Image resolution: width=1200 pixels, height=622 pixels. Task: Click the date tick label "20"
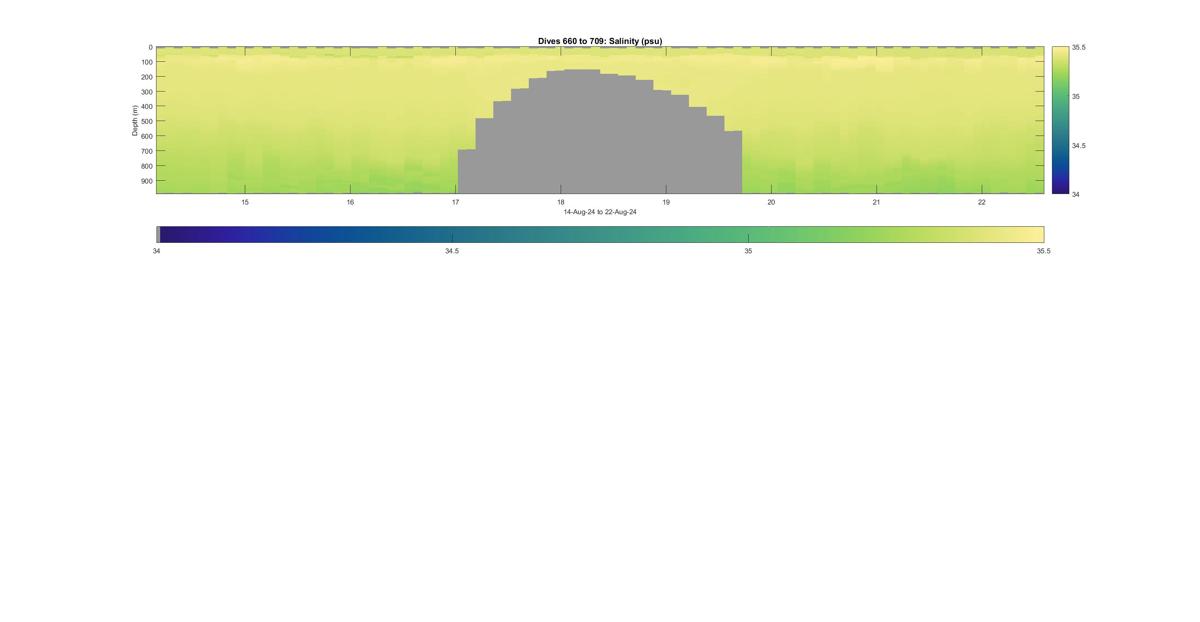(x=771, y=202)
